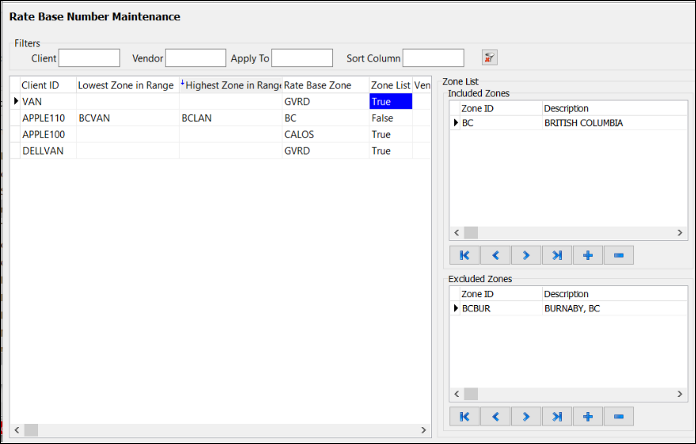This screenshot has height=444, width=696.
Task: Add a new Included Zone with plus
Action: (x=587, y=255)
